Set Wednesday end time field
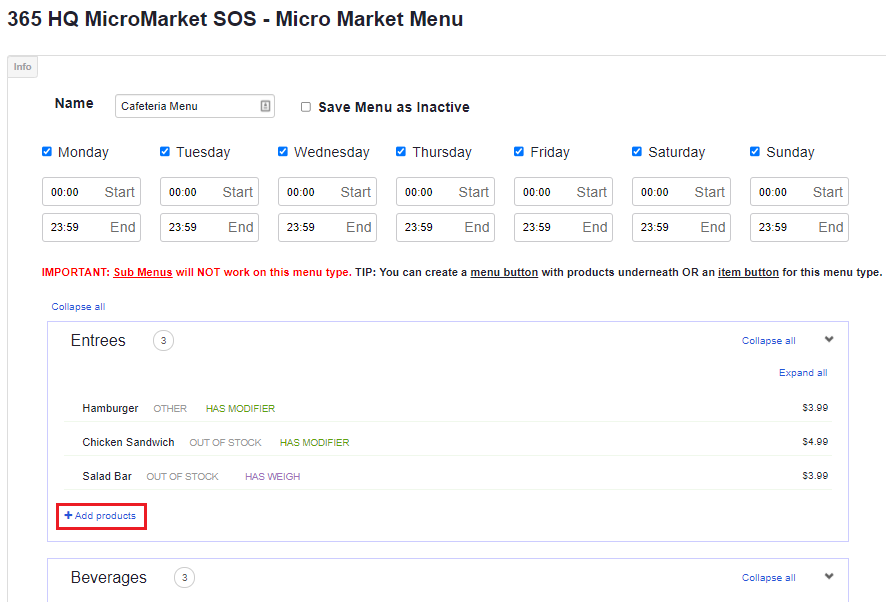 [x=327, y=227]
